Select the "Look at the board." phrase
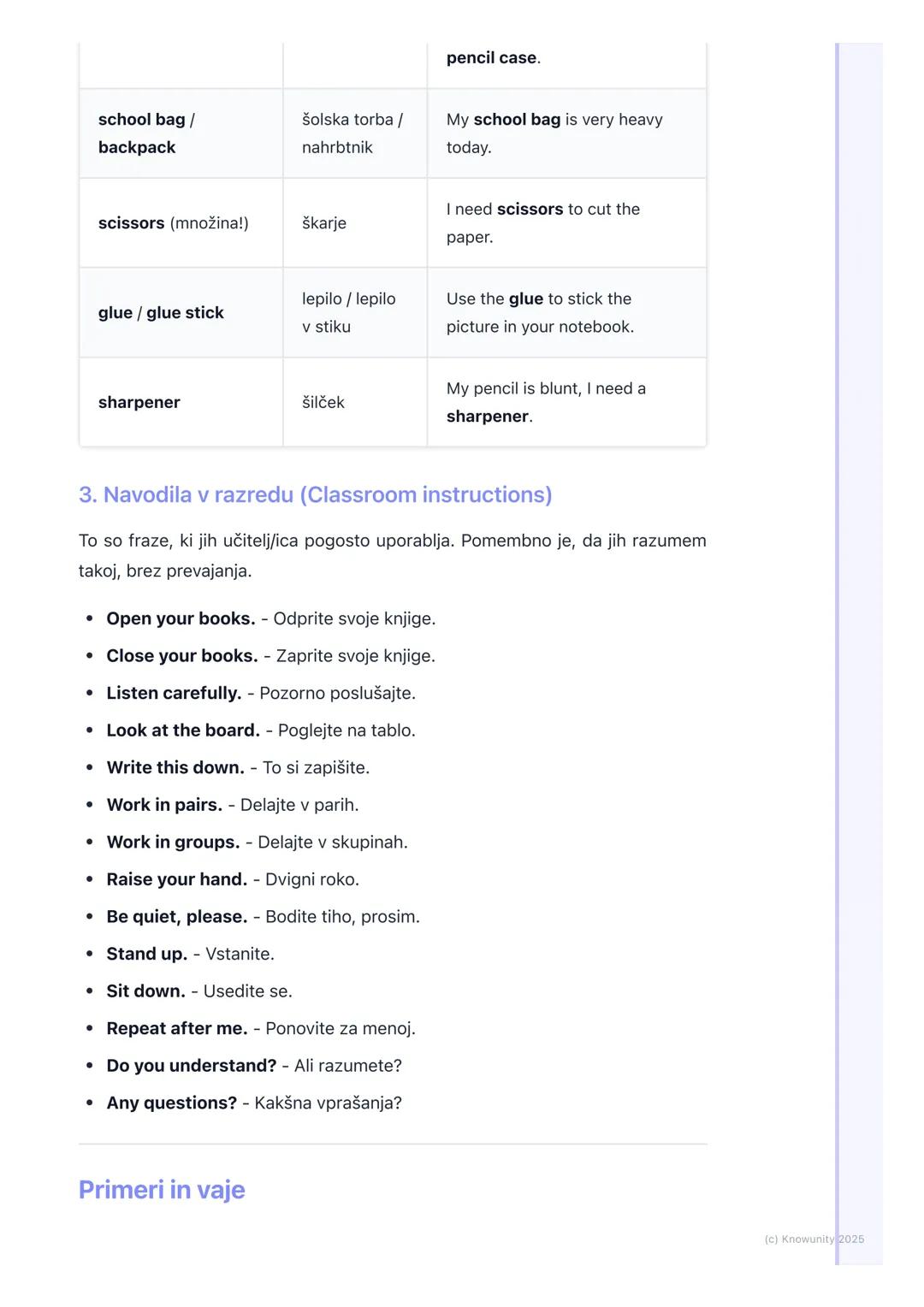Viewport: 924px width, 1307px height. point(260,730)
